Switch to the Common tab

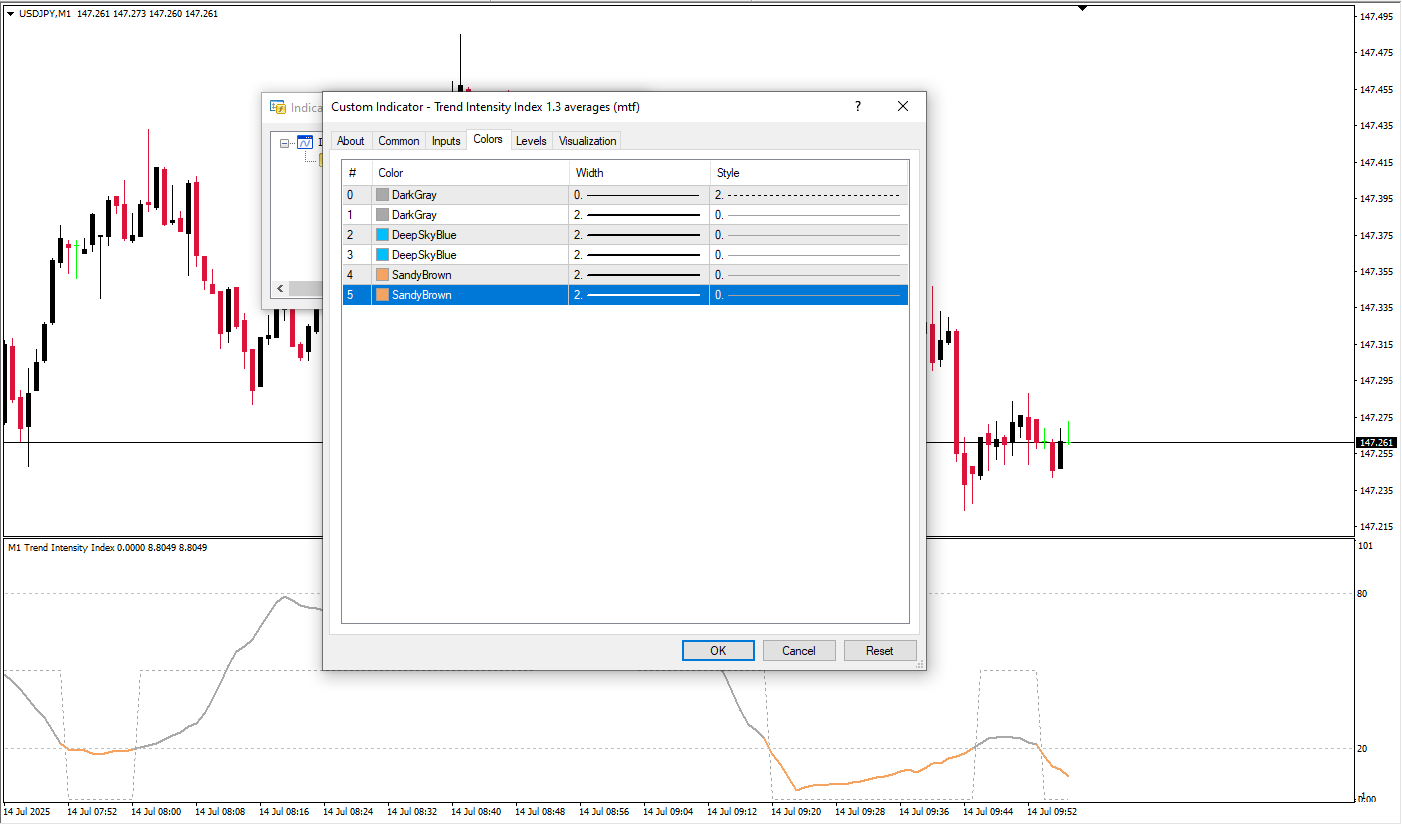[x=398, y=141]
